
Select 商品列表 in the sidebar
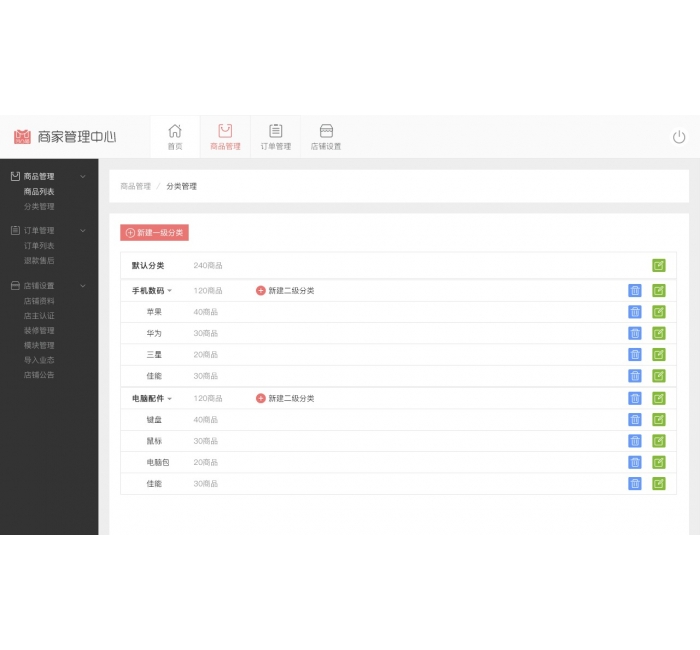point(39,191)
